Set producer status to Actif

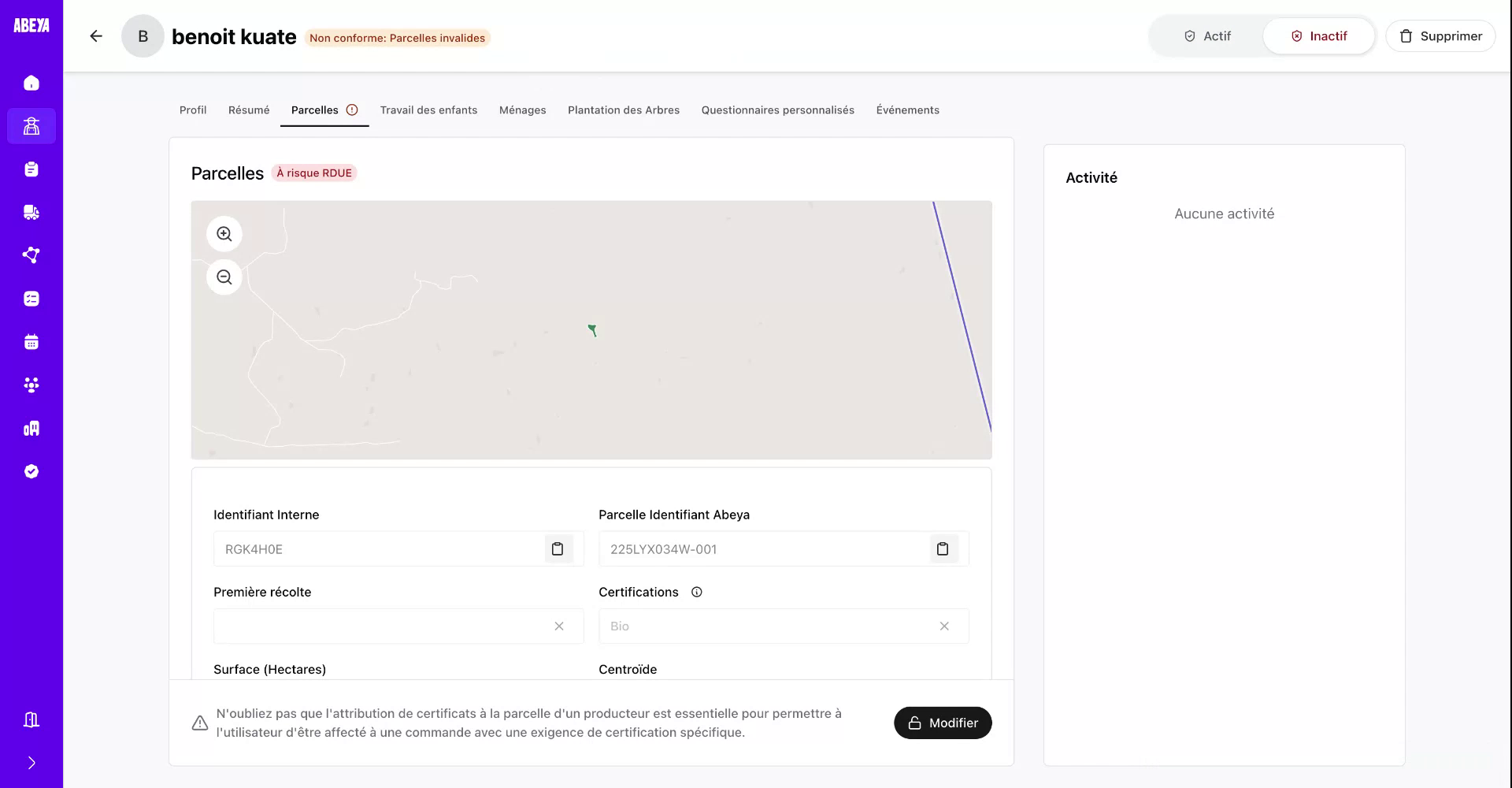click(x=1207, y=35)
